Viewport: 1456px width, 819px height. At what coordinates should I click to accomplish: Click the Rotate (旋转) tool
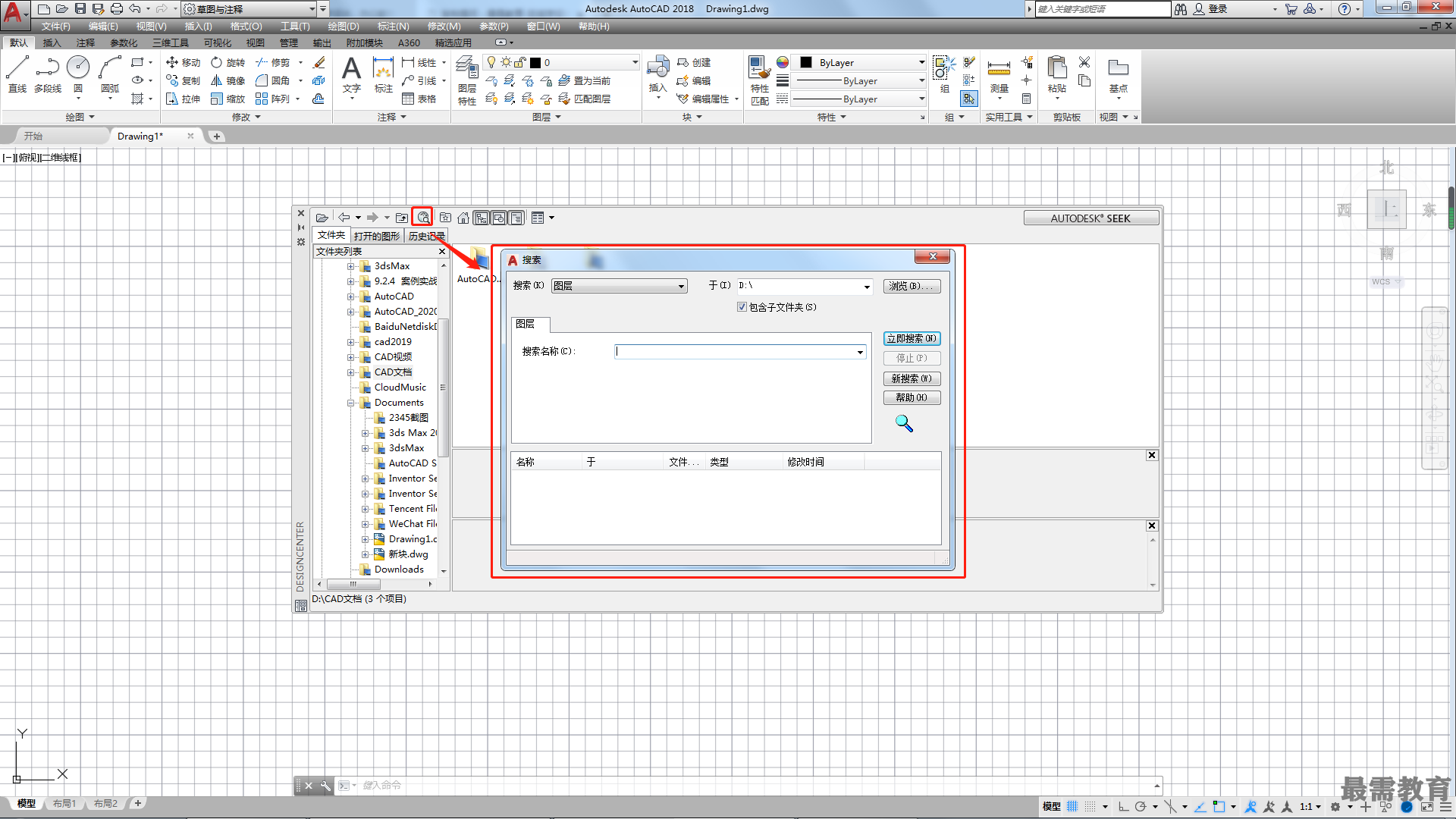tap(228, 62)
